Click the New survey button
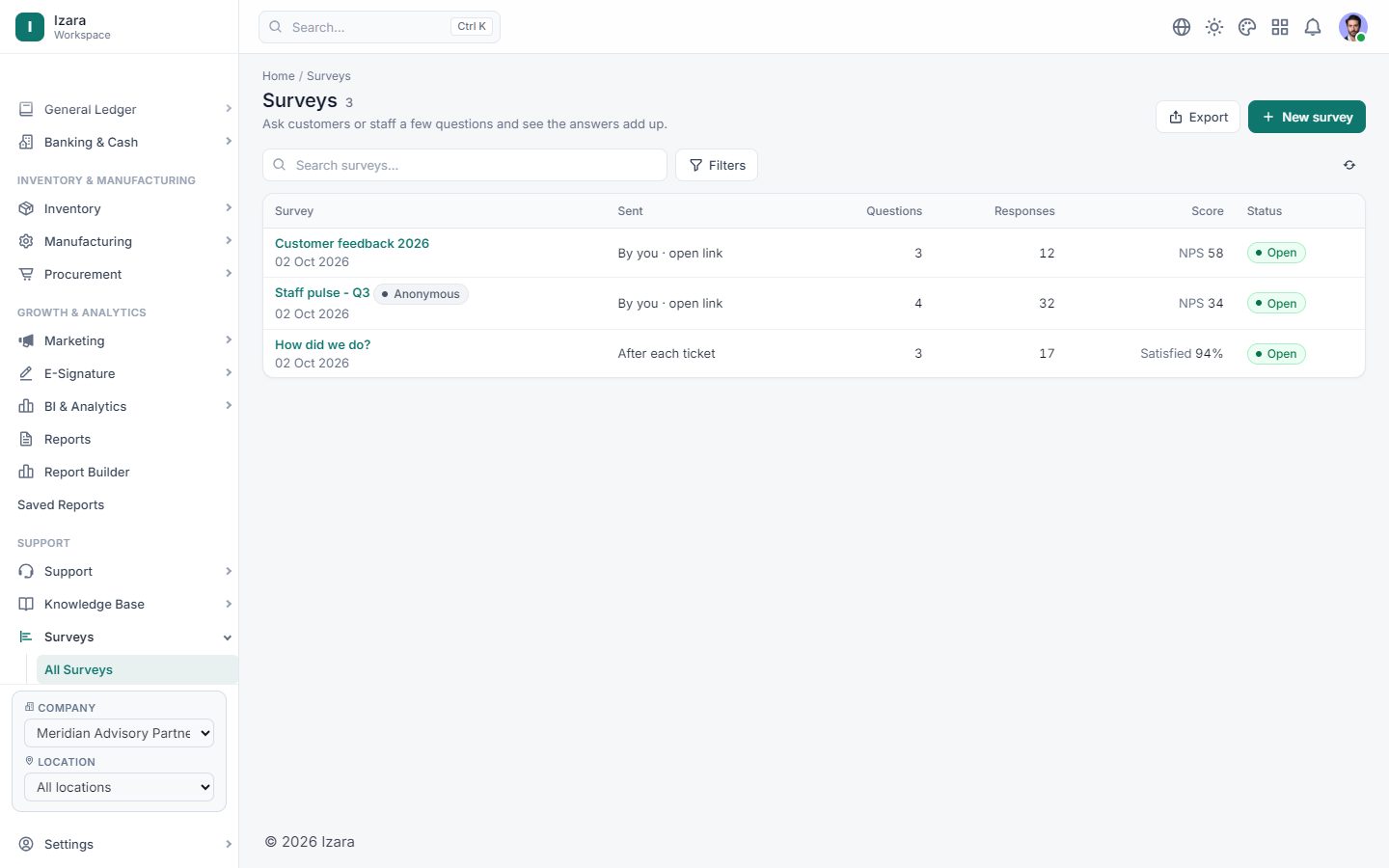 coord(1306,117)
